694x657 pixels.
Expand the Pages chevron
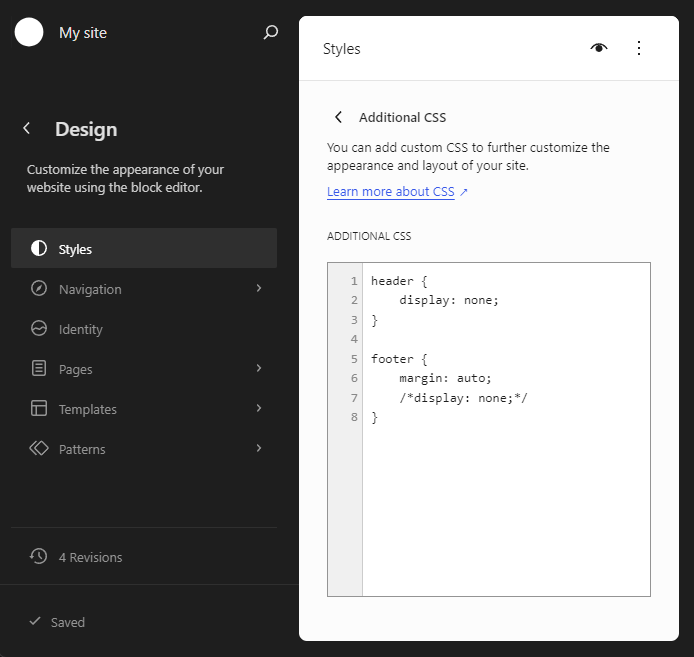259,368
